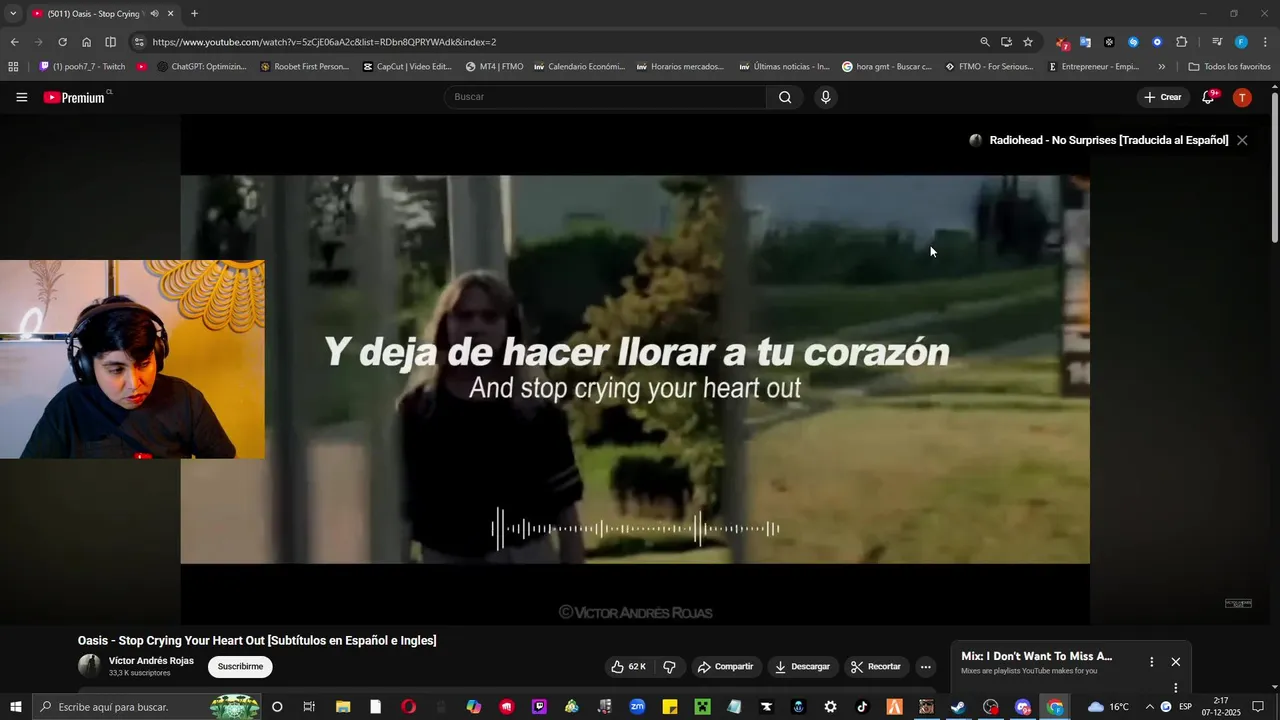The height and width of the screenshot is (720, 1280).
Task: Open Task View on the taskbar
Action: coord(309,707)
